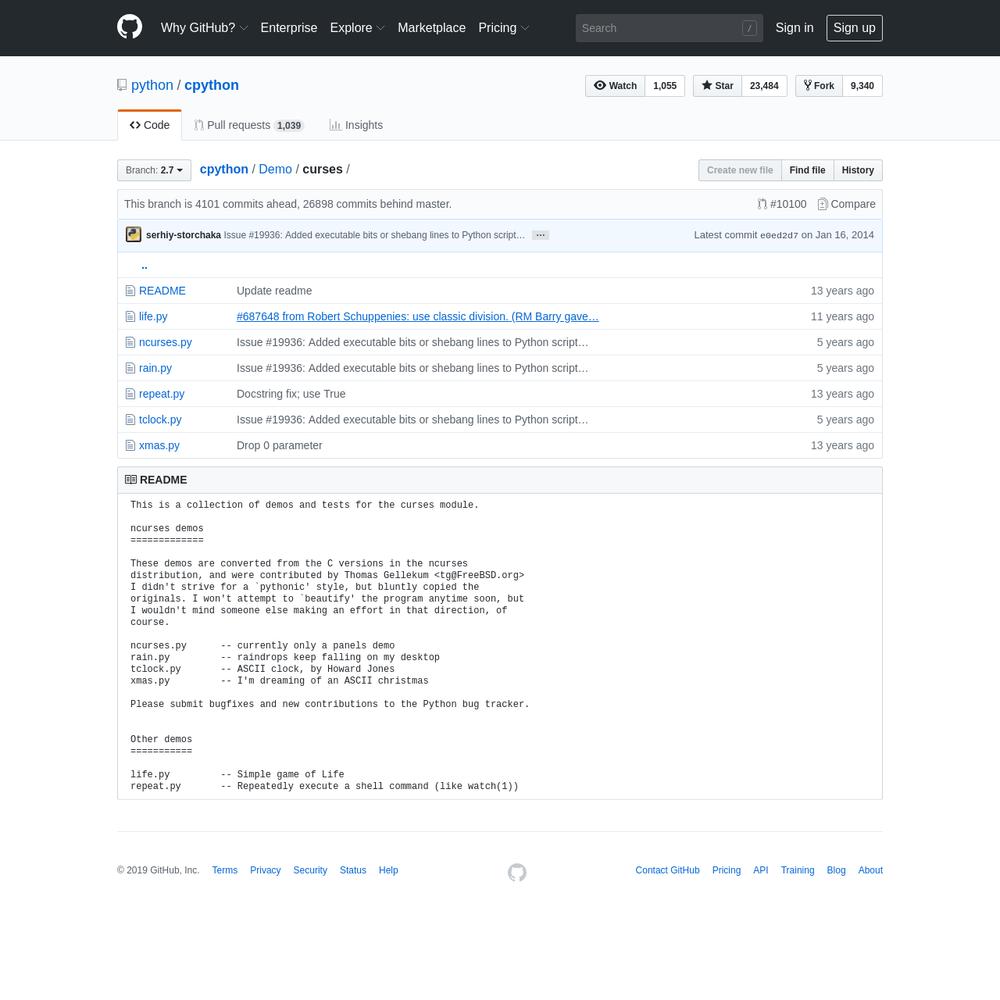1000x1000 pixels.
Task: Star the cpython repository
Action: click(717, 85)
